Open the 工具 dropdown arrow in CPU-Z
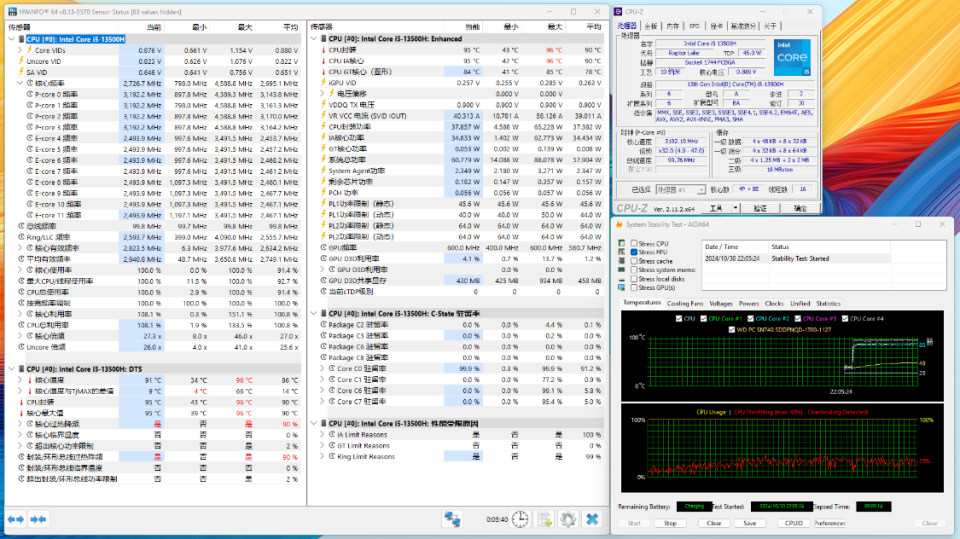Viewport: 960px width, 539px height. point(735,208)
